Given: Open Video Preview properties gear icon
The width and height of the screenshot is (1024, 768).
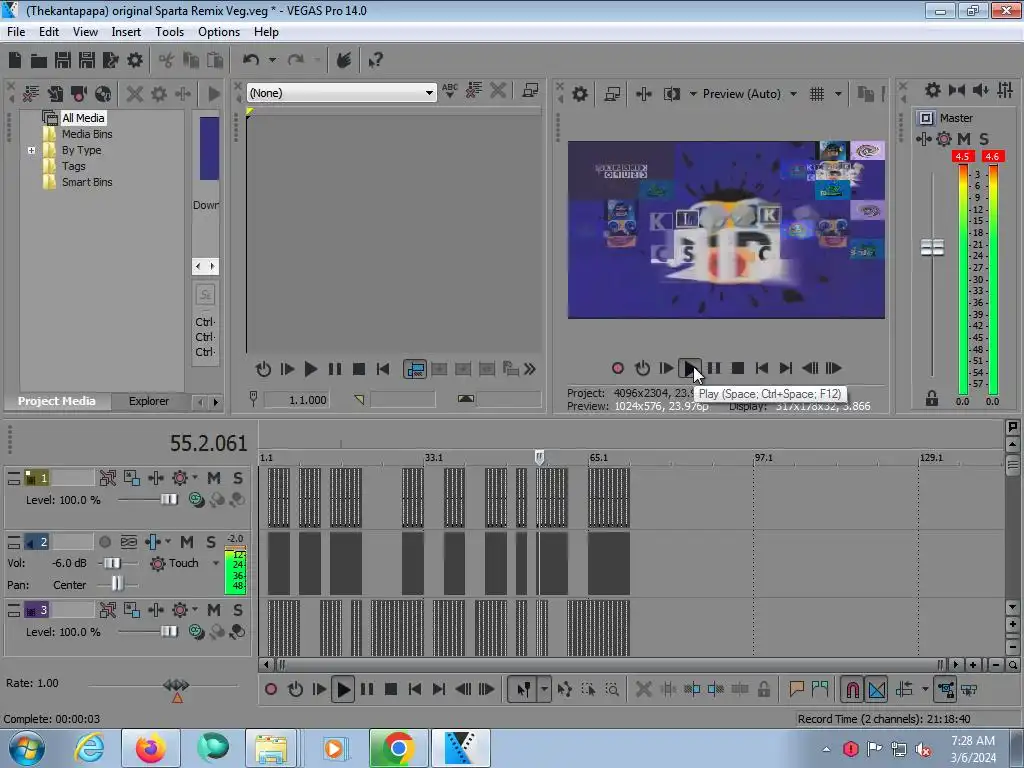Looking at the screenshot, I should click(x=580, y=94).
